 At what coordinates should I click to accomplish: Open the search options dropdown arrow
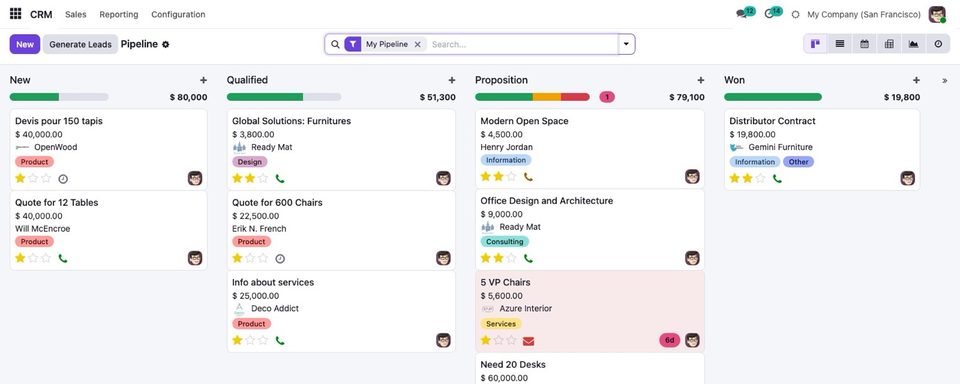[x=626, y=44]
